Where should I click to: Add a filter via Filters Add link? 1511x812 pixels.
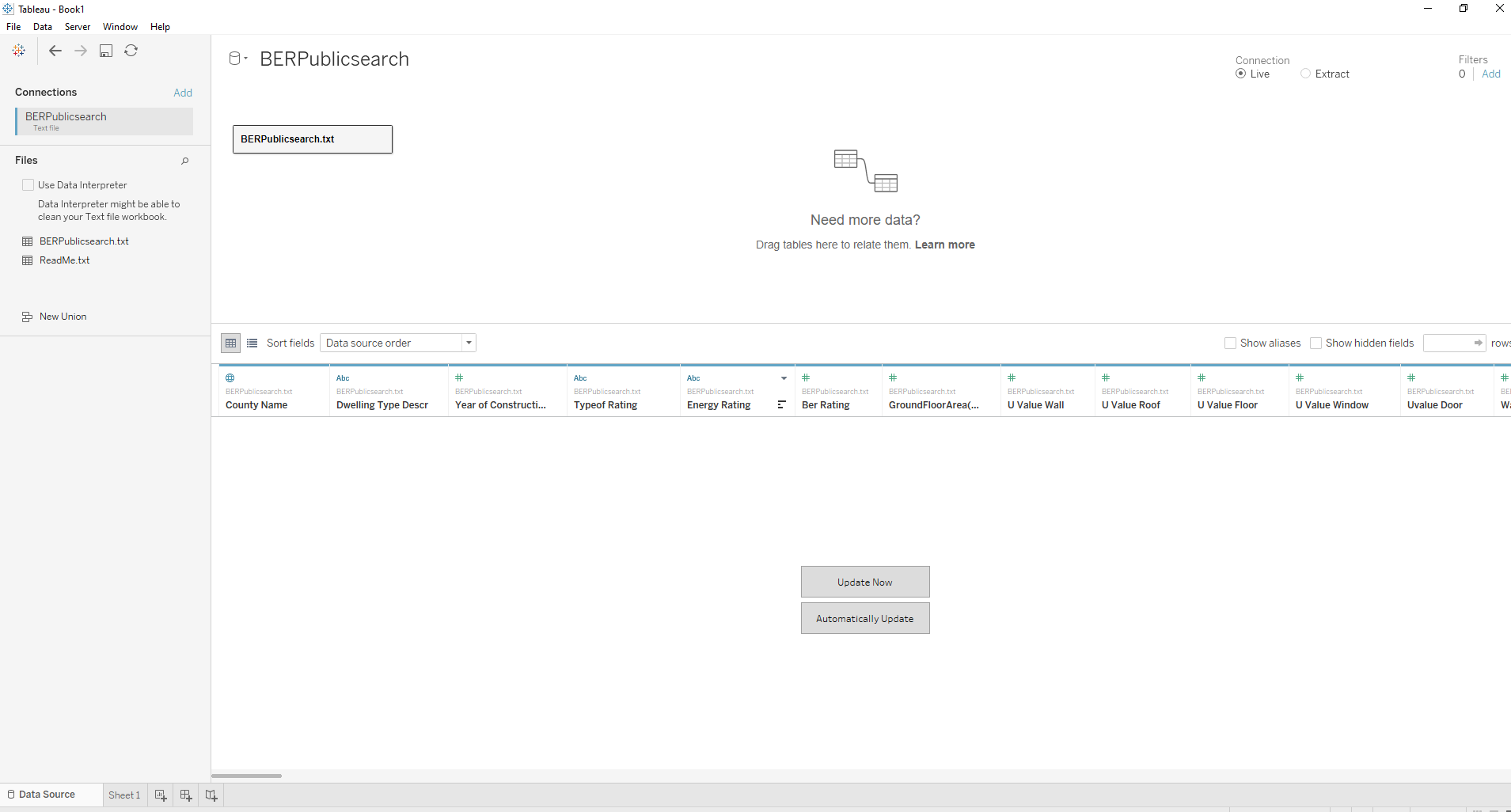click(1491, 74)
